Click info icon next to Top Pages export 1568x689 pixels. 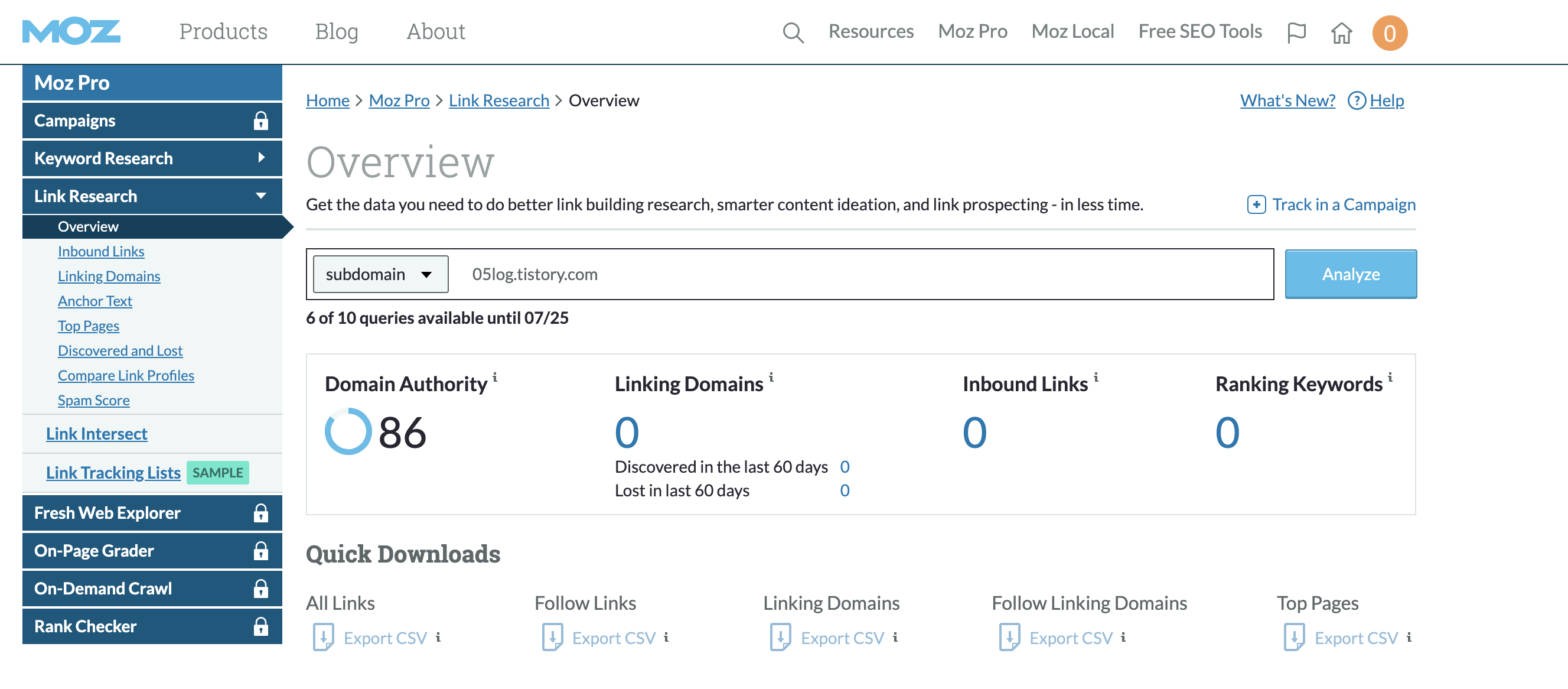coord(1409,637)
